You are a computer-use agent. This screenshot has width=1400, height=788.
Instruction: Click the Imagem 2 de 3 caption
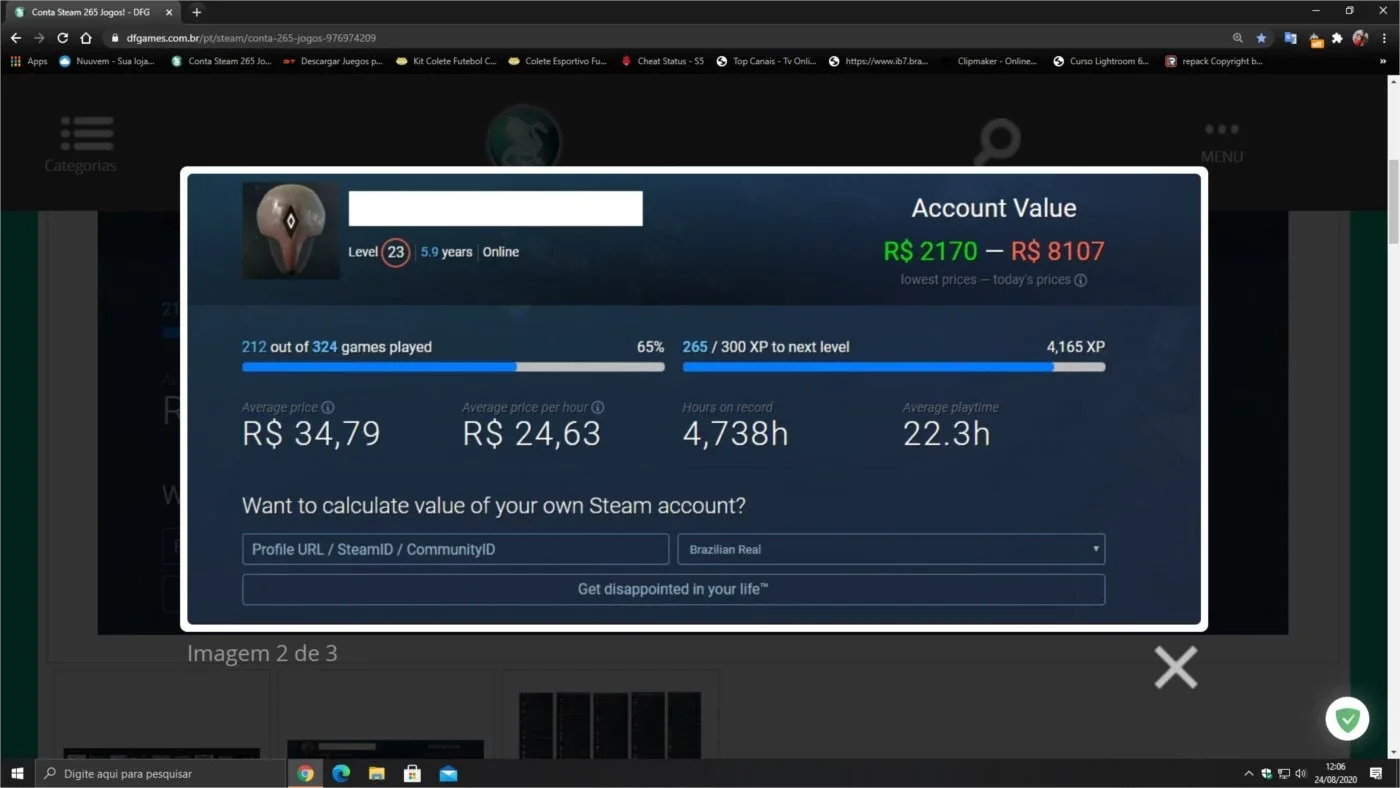(262, 653)
